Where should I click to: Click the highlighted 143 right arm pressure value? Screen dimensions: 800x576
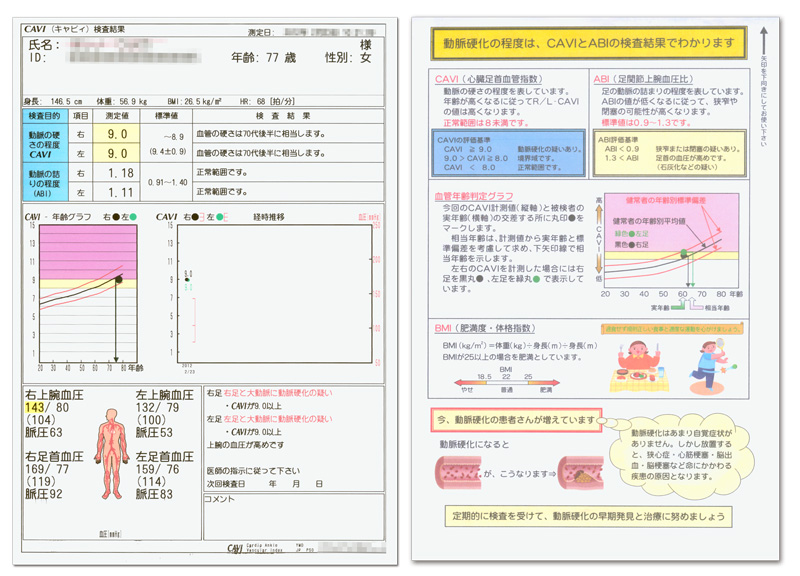point(35,407)
